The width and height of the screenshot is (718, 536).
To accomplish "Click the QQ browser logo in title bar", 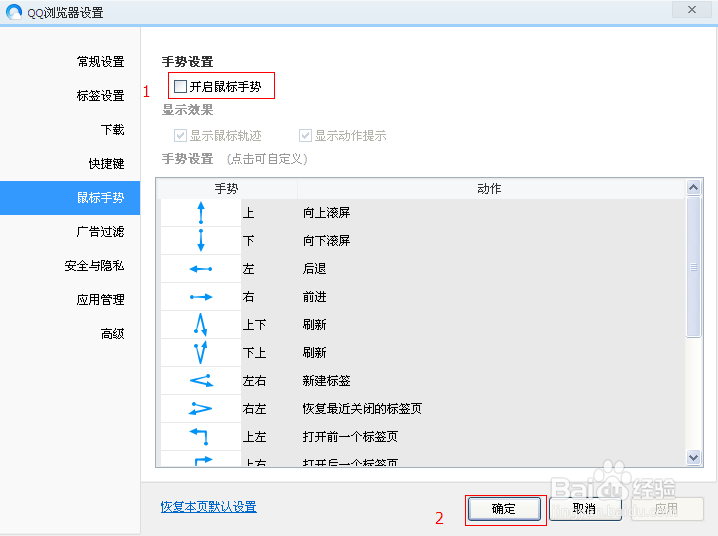I will click(14, 11).
